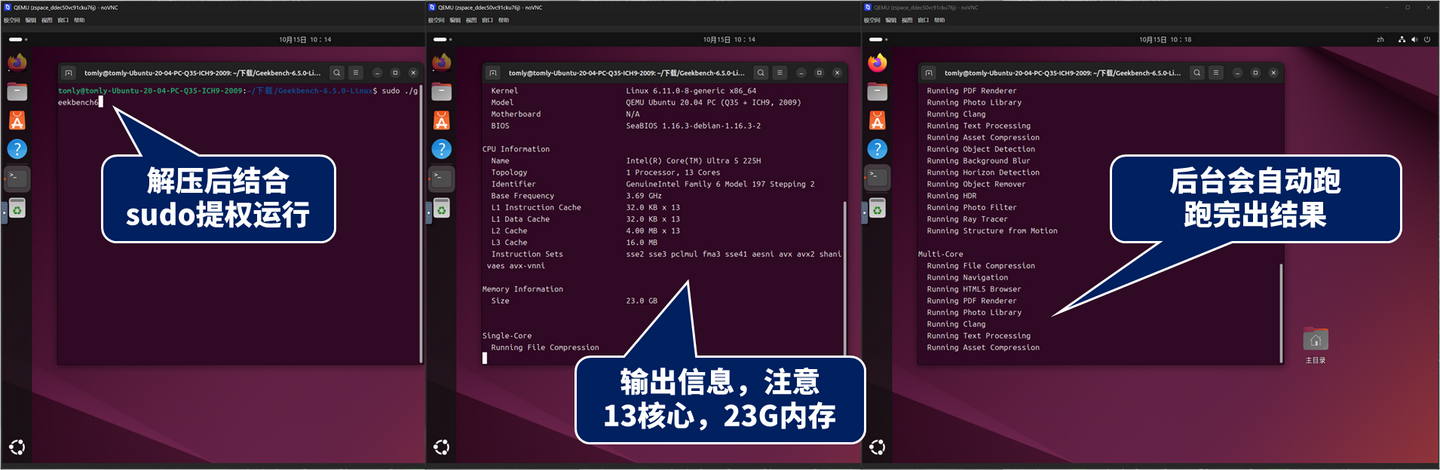Open the zh input source indicator
Image resolution: width=1440 pixels, height=470 pixels.
coord(1380,39)
